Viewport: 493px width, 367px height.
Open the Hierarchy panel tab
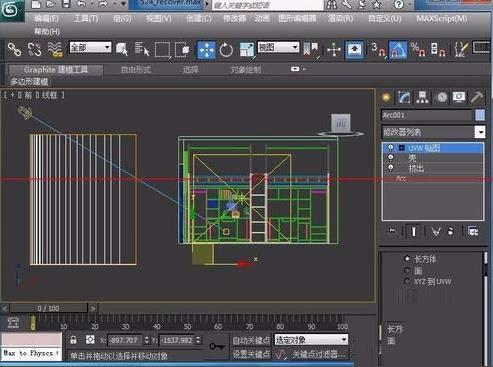[x=422, y=97]
